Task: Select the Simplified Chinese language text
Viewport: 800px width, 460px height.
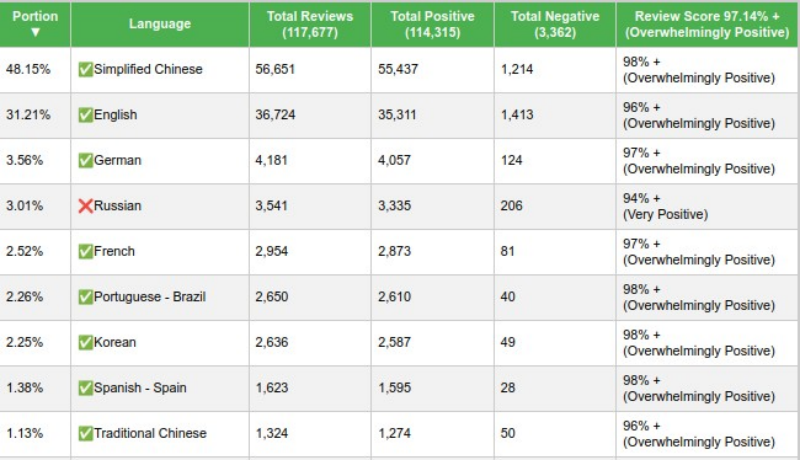Action: pos(148,70)
